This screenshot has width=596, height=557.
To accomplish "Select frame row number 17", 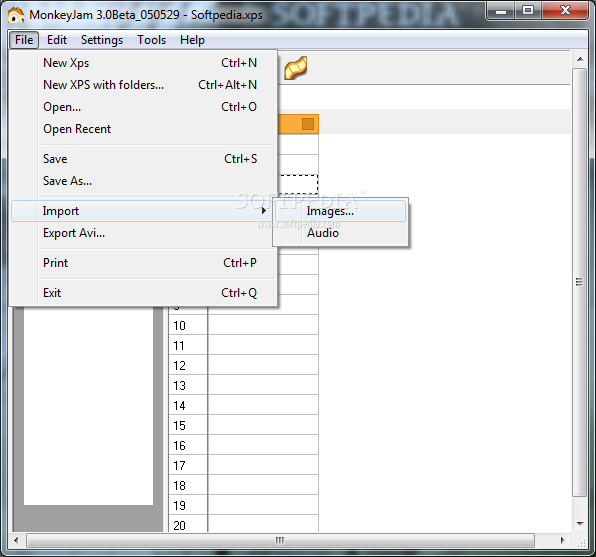I will pyautogui.click(x=188, y=465).
